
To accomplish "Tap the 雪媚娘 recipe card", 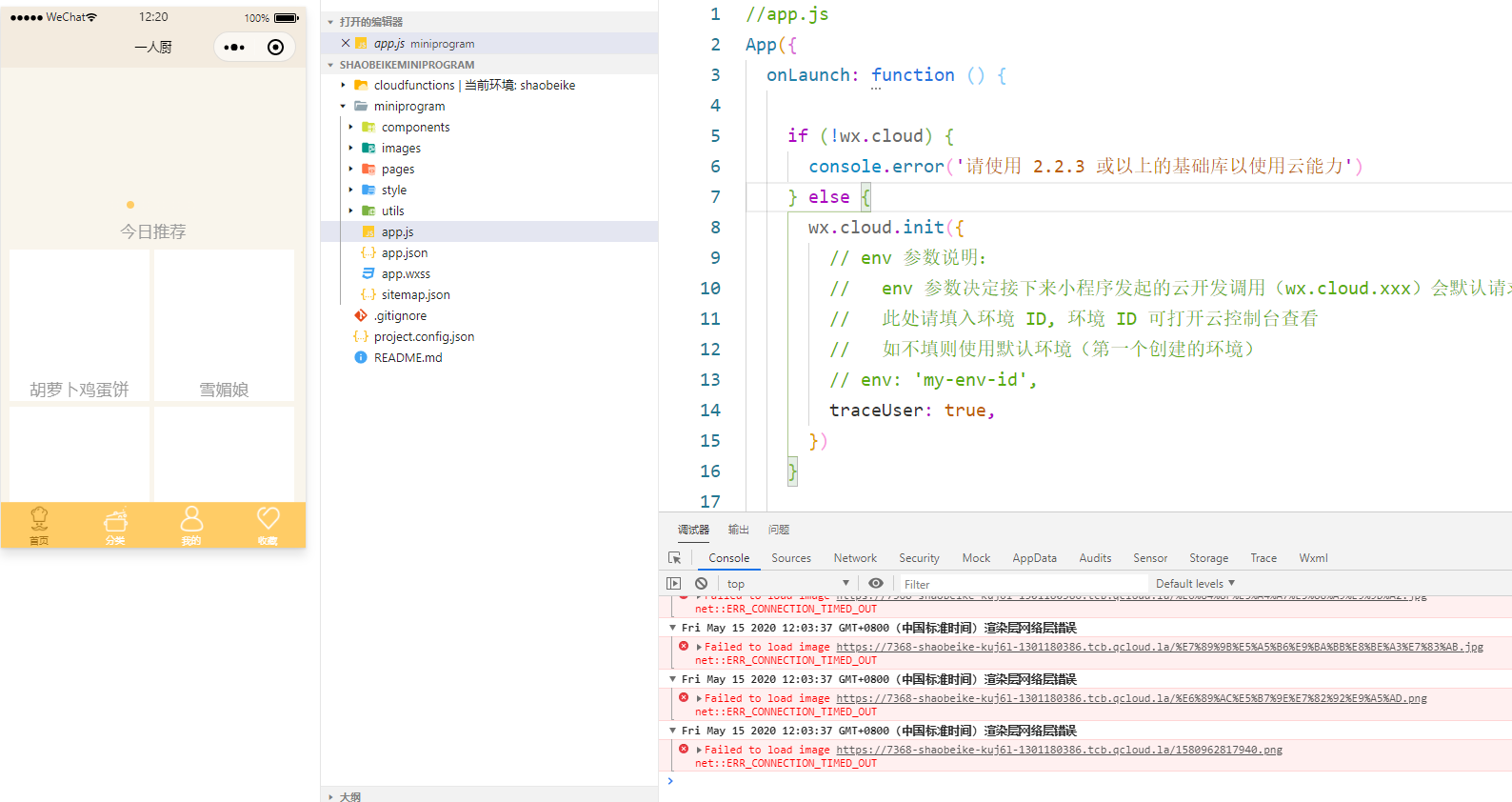I will point(224,325).
